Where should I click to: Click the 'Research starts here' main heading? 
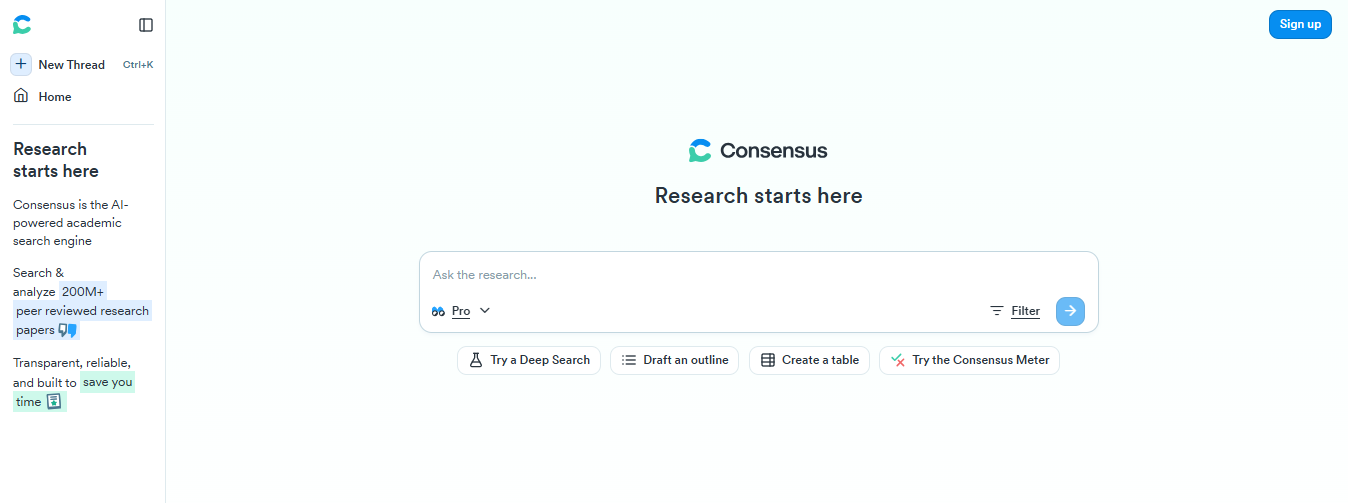tap(758, 196)
